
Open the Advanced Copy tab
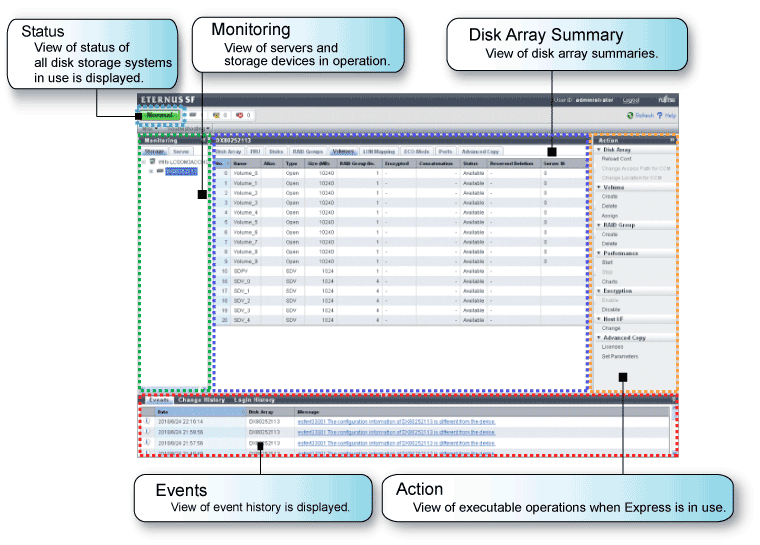tap(480, 152)
